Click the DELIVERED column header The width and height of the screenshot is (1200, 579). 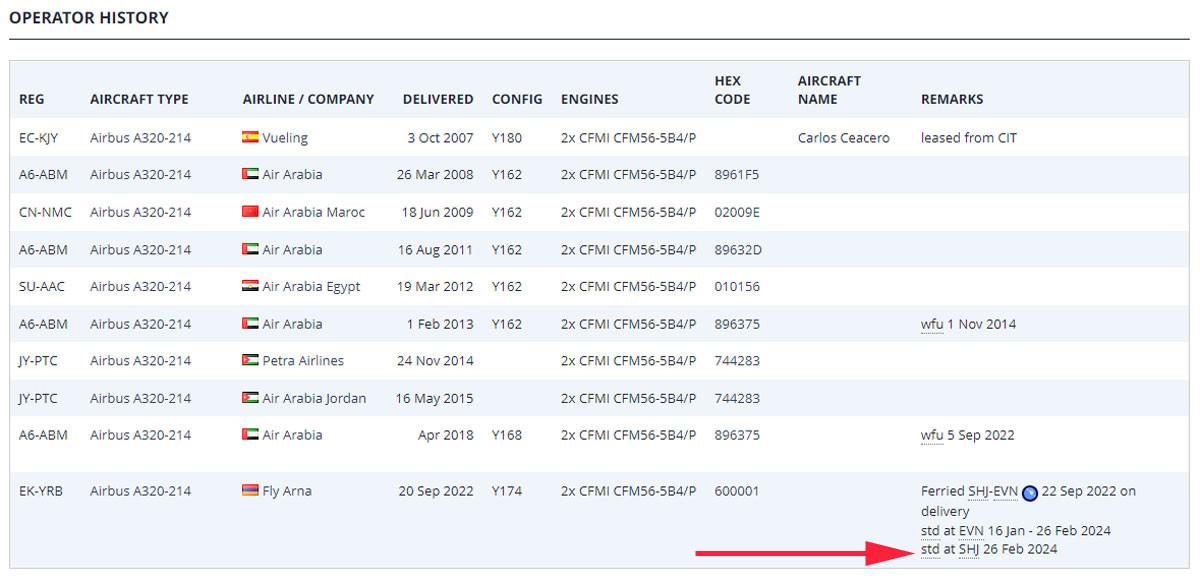click(438, 99)
